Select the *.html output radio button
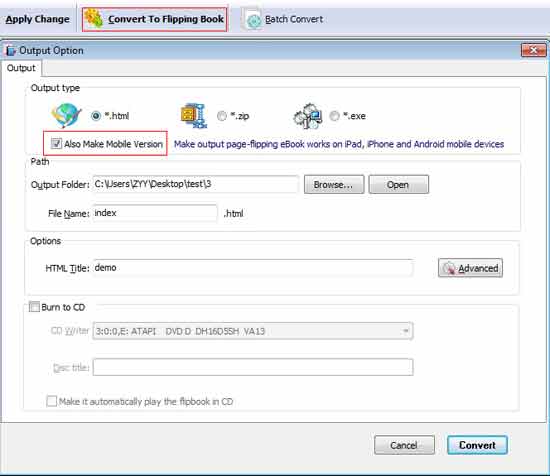 (x=95, y=116)
